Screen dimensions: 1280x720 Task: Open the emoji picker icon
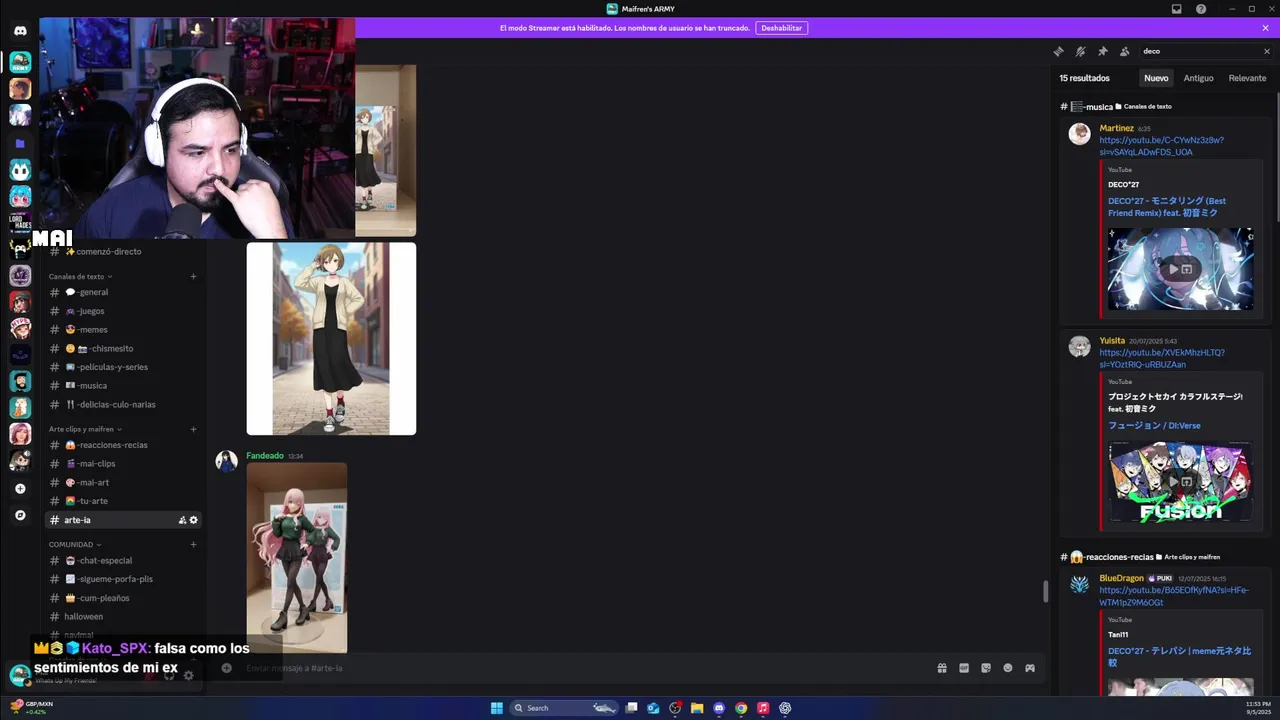[x=1008, y=668]
